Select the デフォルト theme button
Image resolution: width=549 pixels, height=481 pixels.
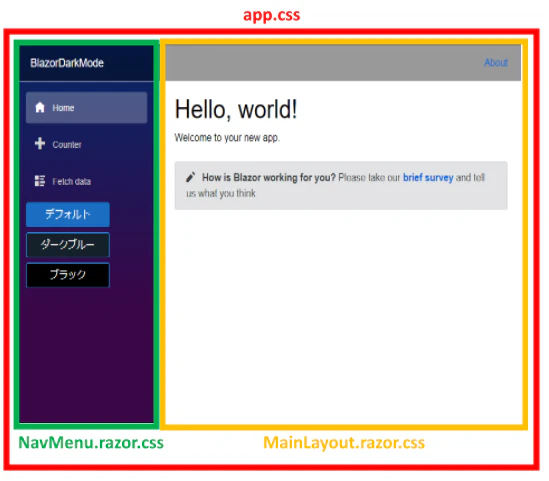[x=68, y=214]
